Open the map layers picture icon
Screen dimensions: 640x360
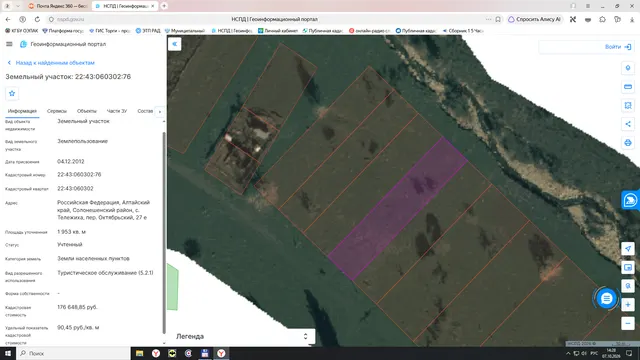(x=628, y=267)
